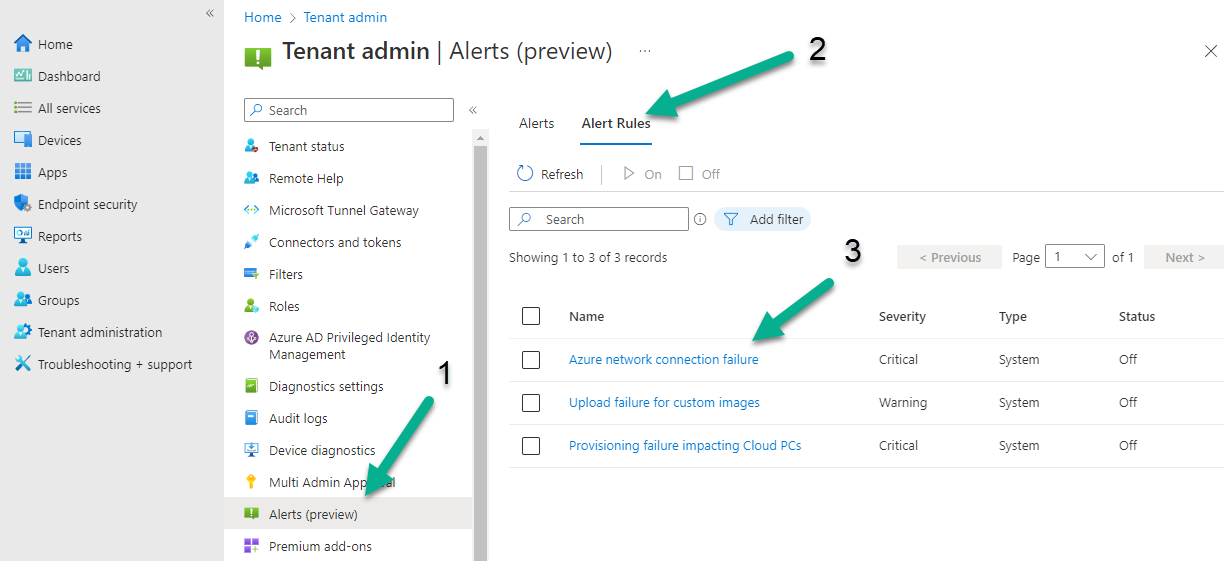
Task: Click the Device diagnostics icon
Action: [x=251, y=450]
